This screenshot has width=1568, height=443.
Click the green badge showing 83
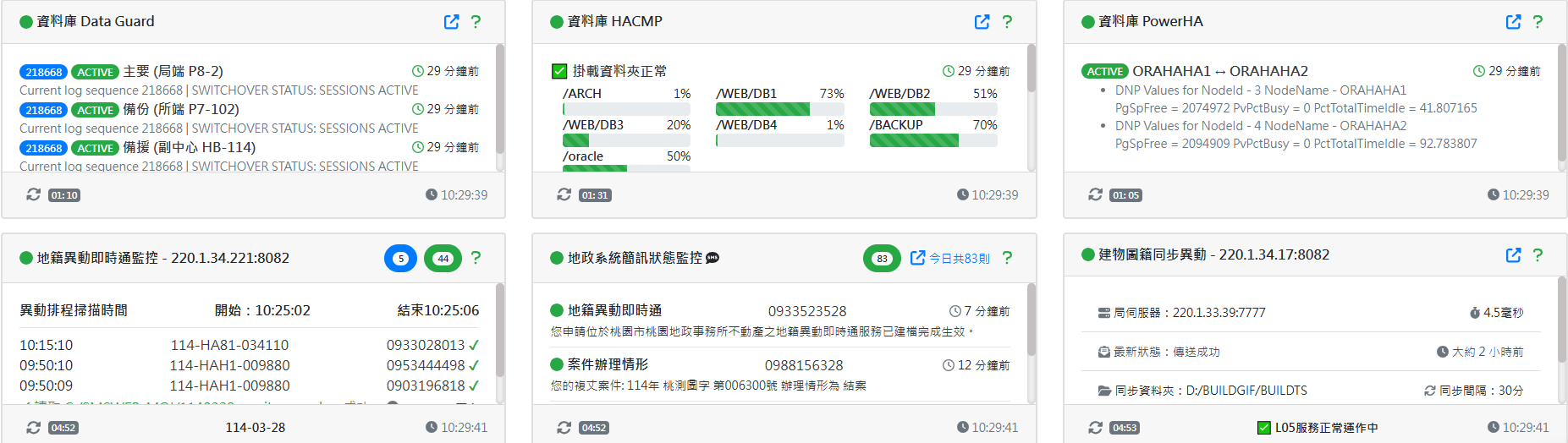pyautogui.click(x=883, y=259)
